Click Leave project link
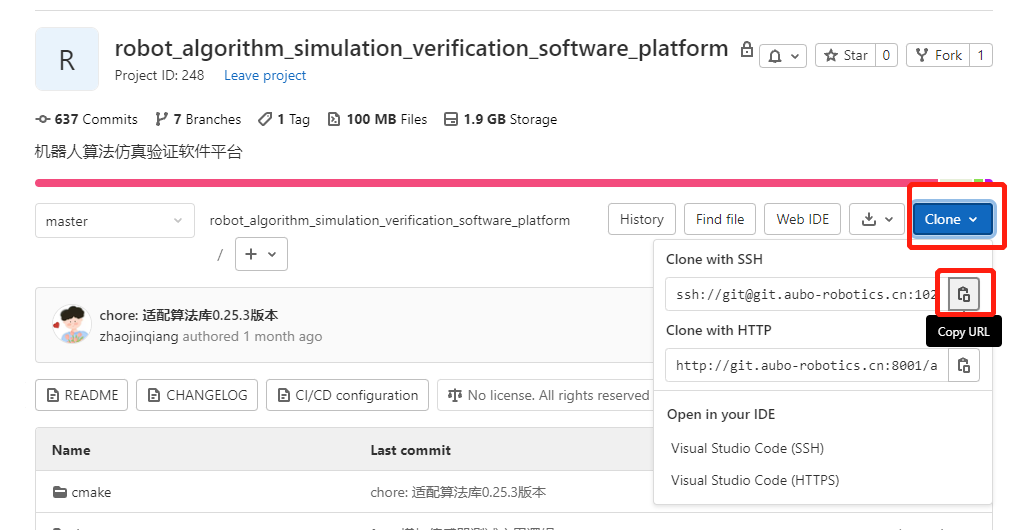This screenshot has height=530, width=1034. [265, 75]
